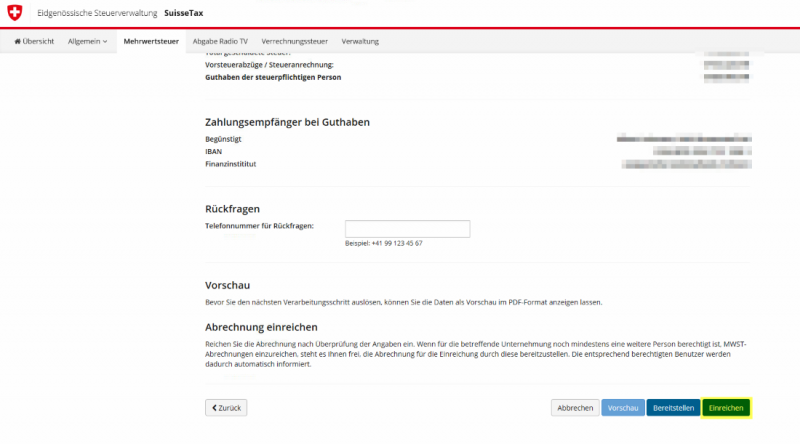This screenshot has width=800, height=444.
Task: Click the SuisseTax title text
Action: [x=184, y=13]
